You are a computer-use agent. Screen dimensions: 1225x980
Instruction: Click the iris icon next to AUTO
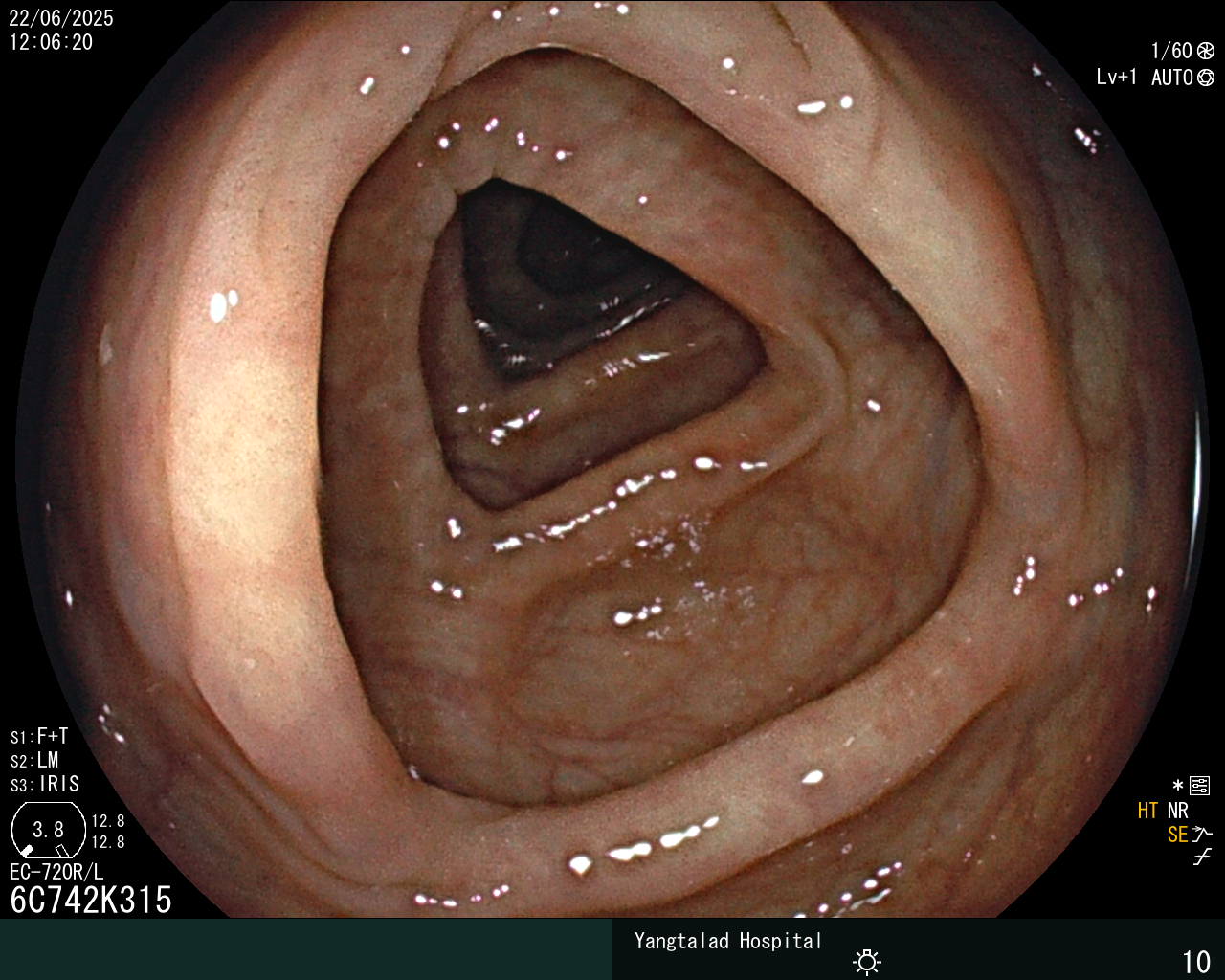click(x=1206, y=78)
